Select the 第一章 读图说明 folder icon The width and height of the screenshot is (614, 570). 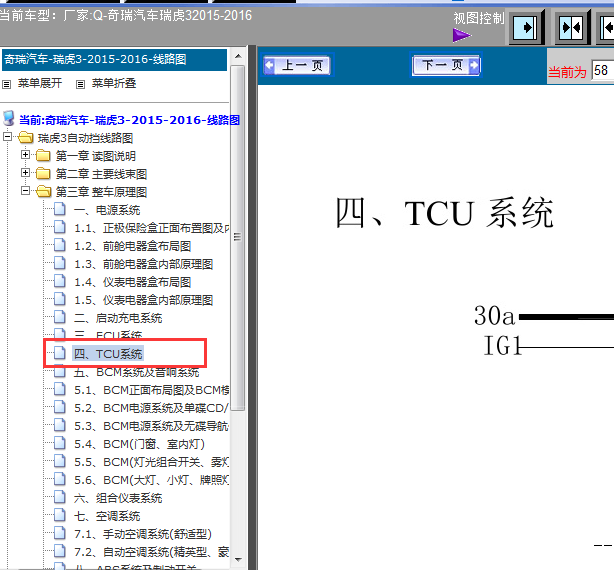pos(43,155)
